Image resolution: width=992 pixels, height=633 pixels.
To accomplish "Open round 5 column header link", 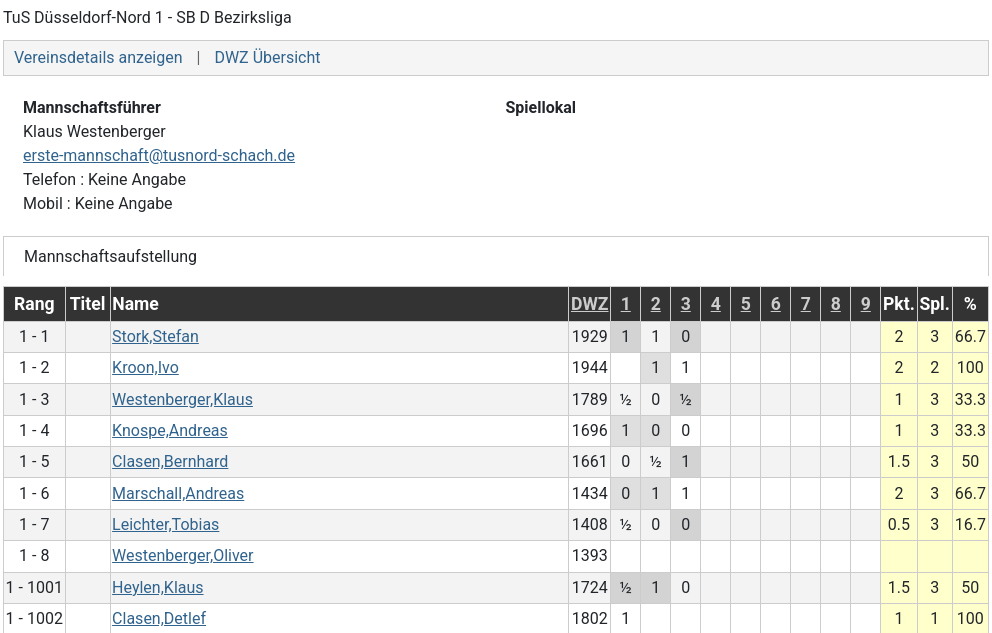I will [x=745, y=304].
